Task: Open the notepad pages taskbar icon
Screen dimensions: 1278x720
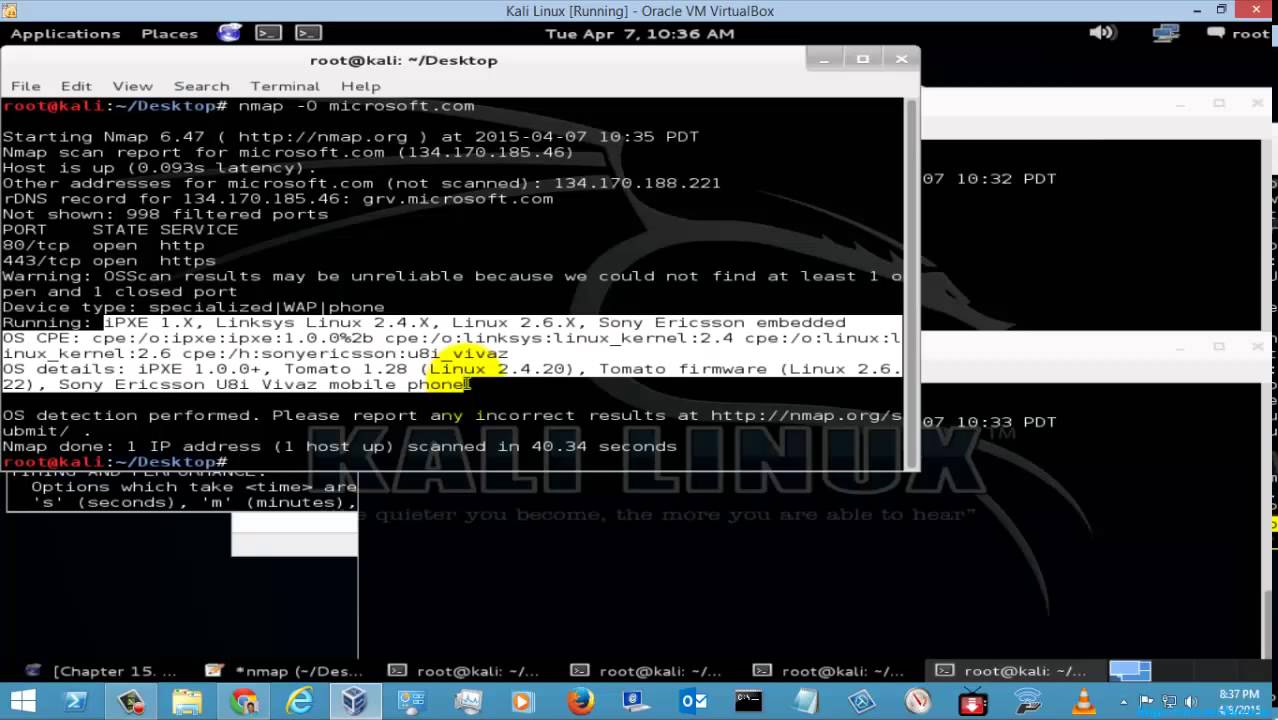Action: tap(805, 702)
